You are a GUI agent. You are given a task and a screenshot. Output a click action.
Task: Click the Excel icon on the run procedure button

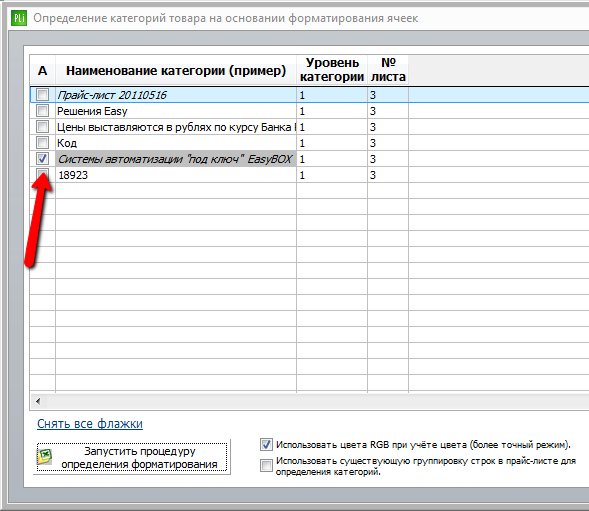[45, 457]
